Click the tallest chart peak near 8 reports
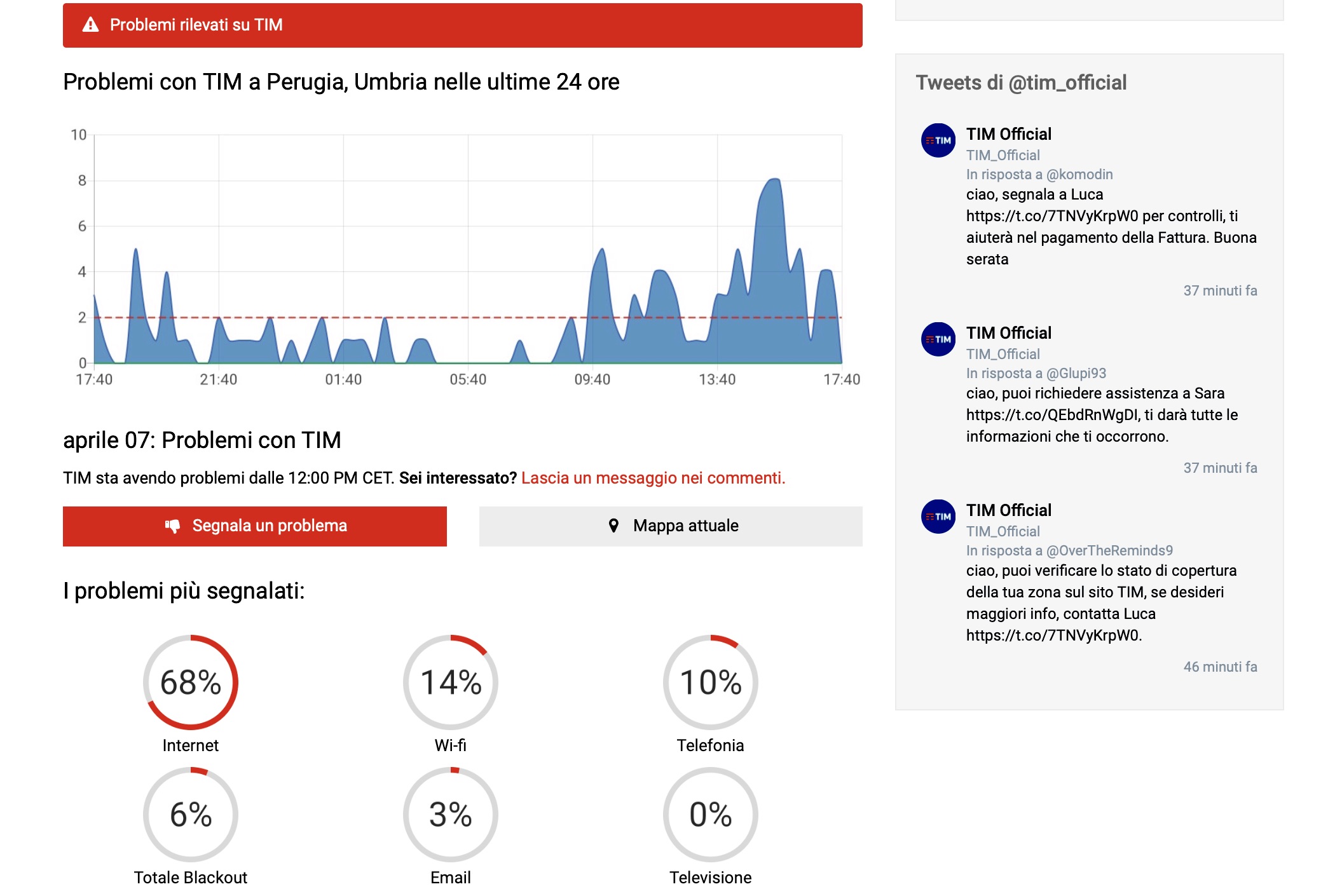 tap(774, 180)
